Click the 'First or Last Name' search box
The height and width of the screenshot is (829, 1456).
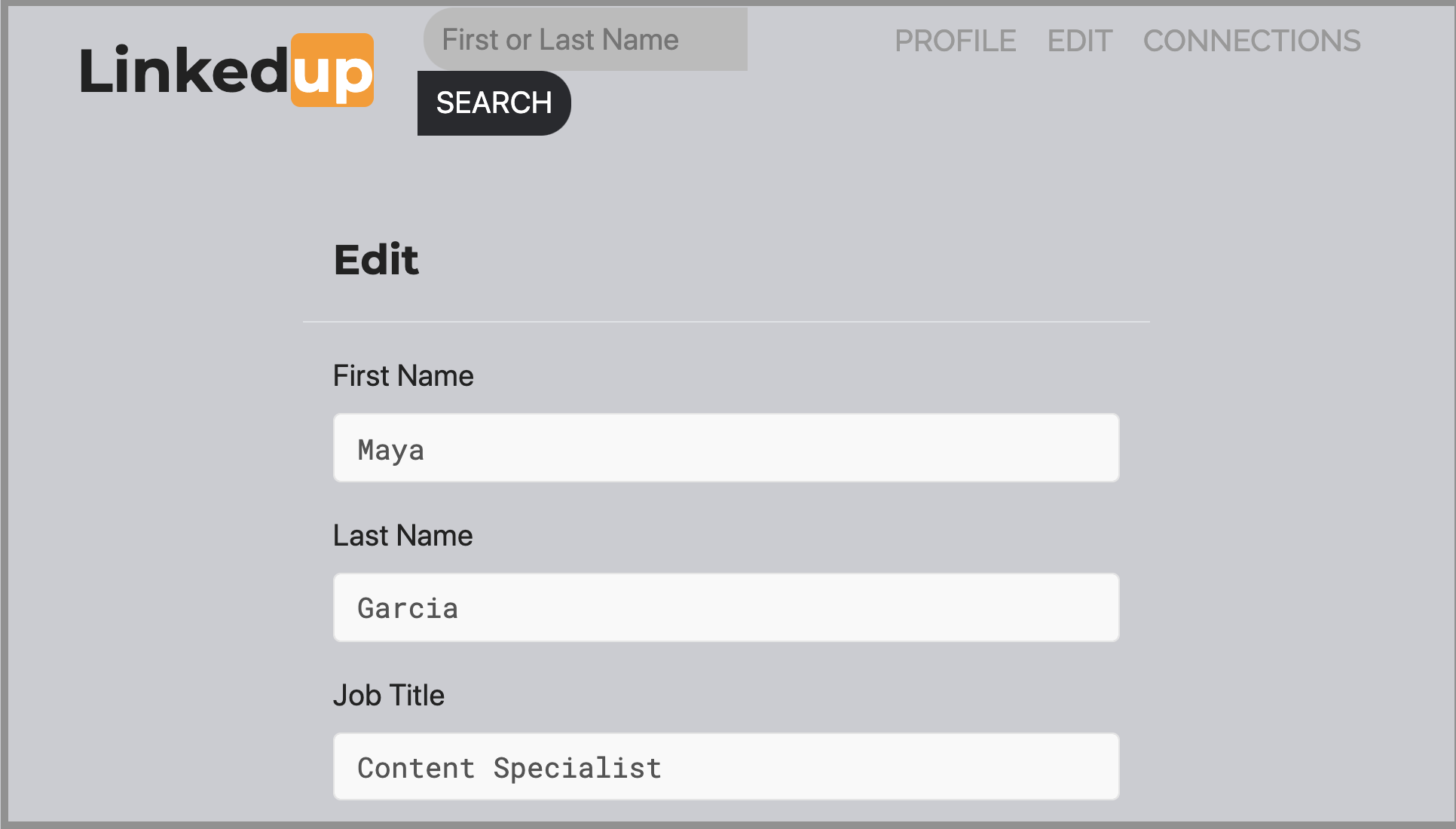[585, 39]
